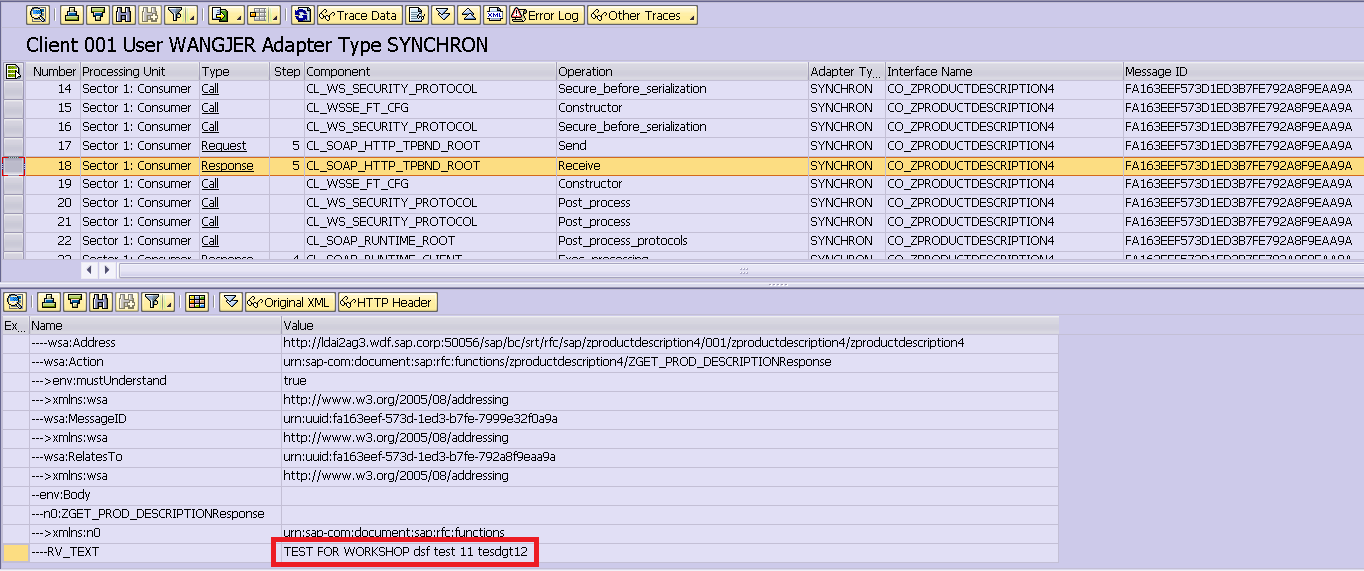
Task: Open XML display icon in top toolbar
Action: [495, 15]
